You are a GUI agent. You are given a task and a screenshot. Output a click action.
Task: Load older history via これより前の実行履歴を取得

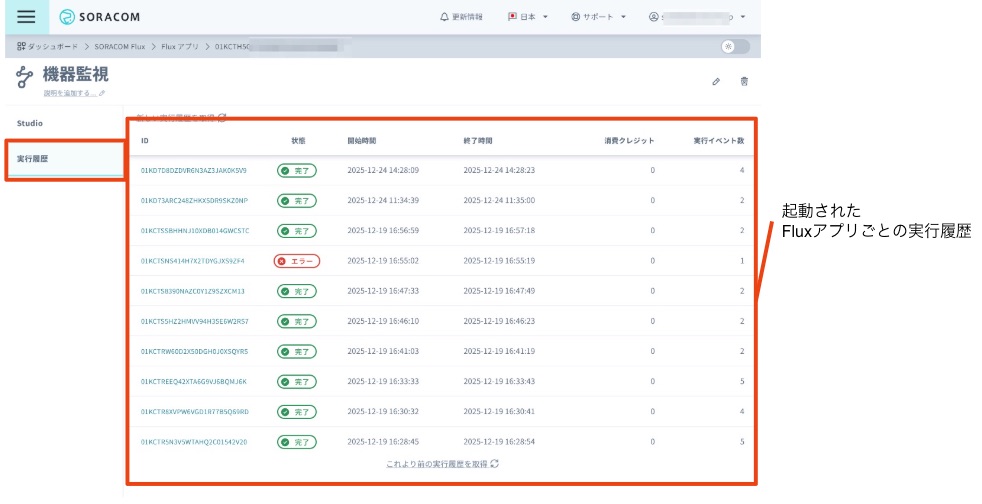coord(441,464)
